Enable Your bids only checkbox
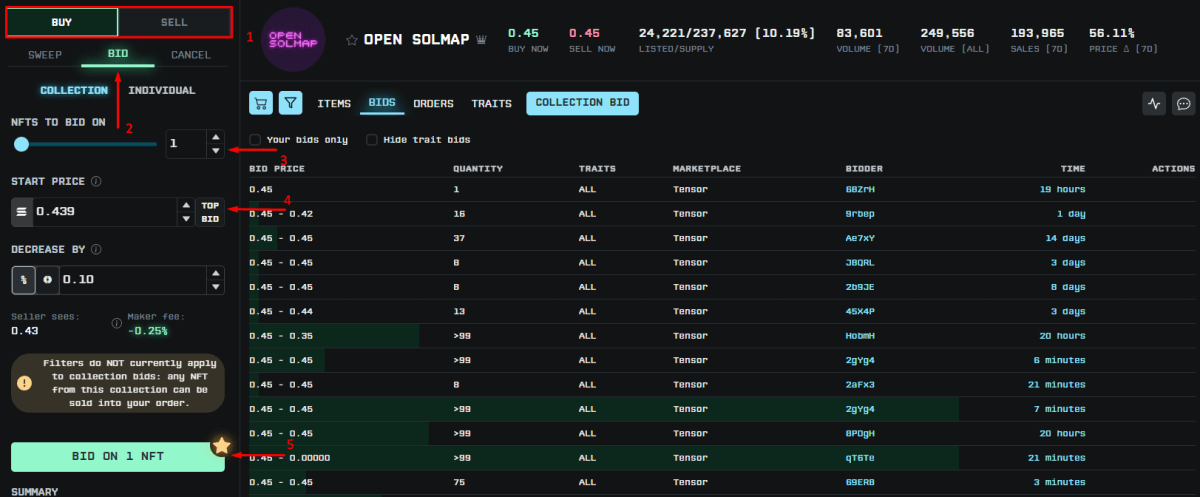The width and height of the screenshot is (1200, 497). 255,139
